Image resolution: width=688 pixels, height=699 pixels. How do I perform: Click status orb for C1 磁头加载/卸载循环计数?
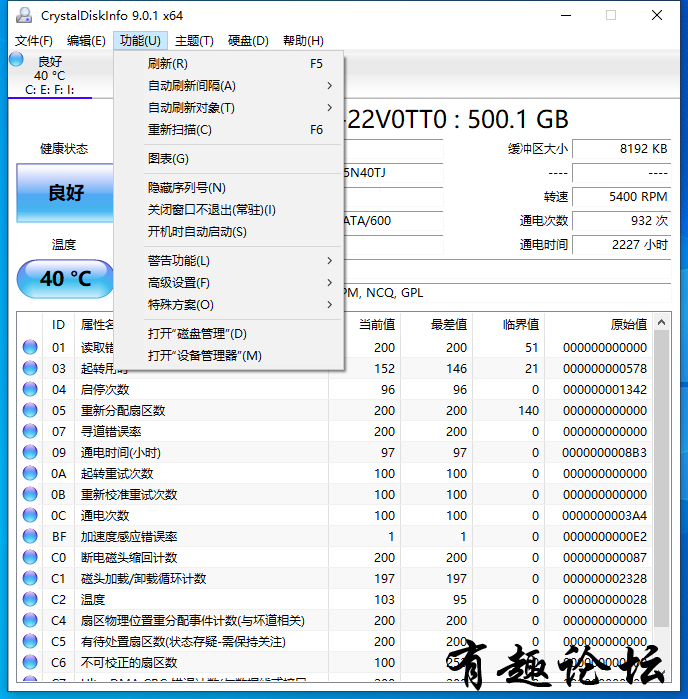(30, 578)
